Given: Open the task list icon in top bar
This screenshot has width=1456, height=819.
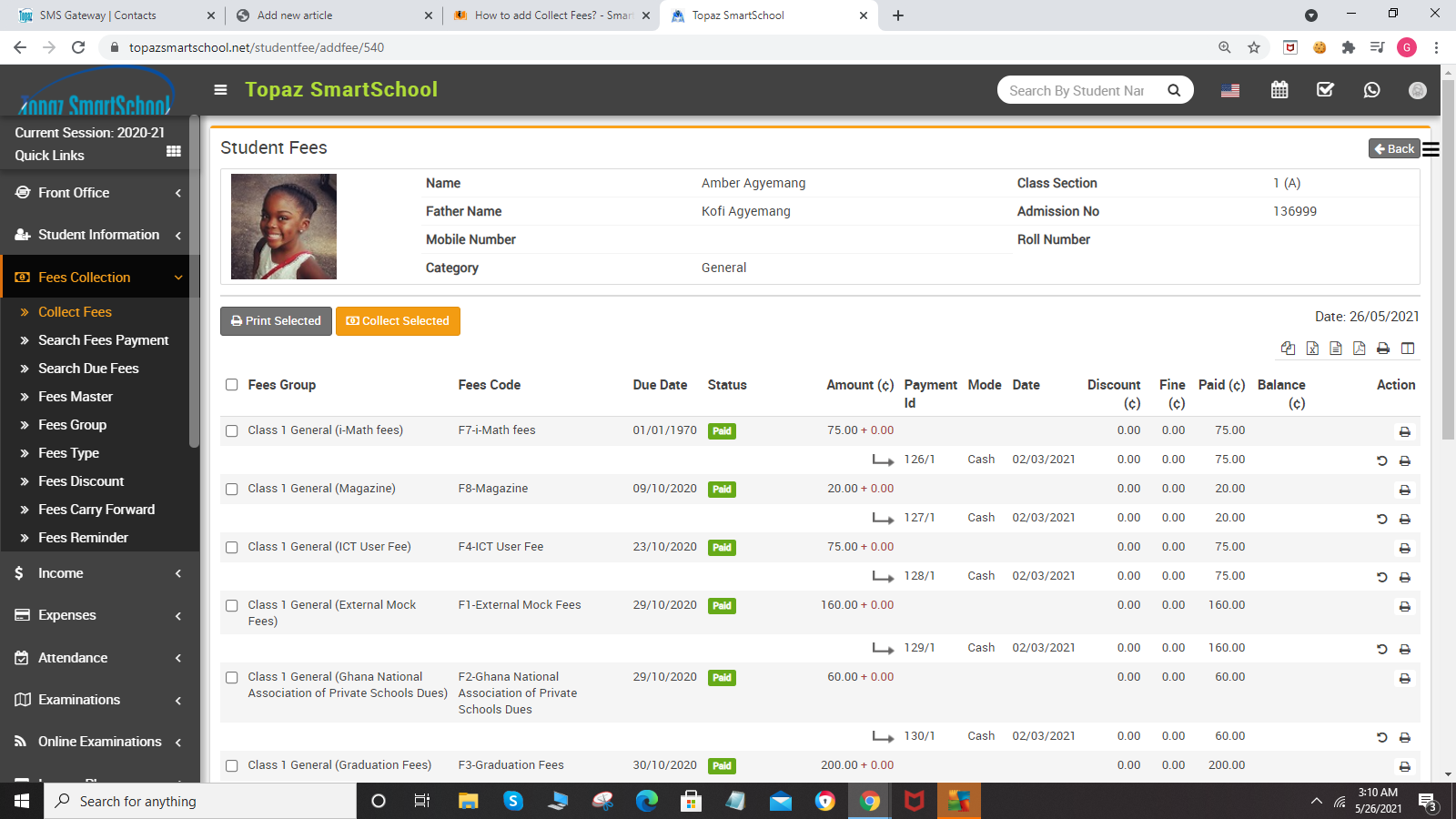Looking at the screenshot, I should tap(1325, 89).
